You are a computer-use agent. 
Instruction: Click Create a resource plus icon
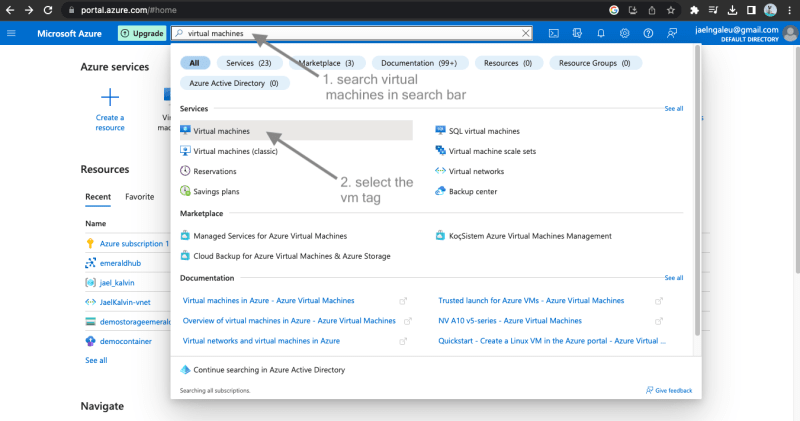point(110,97)
